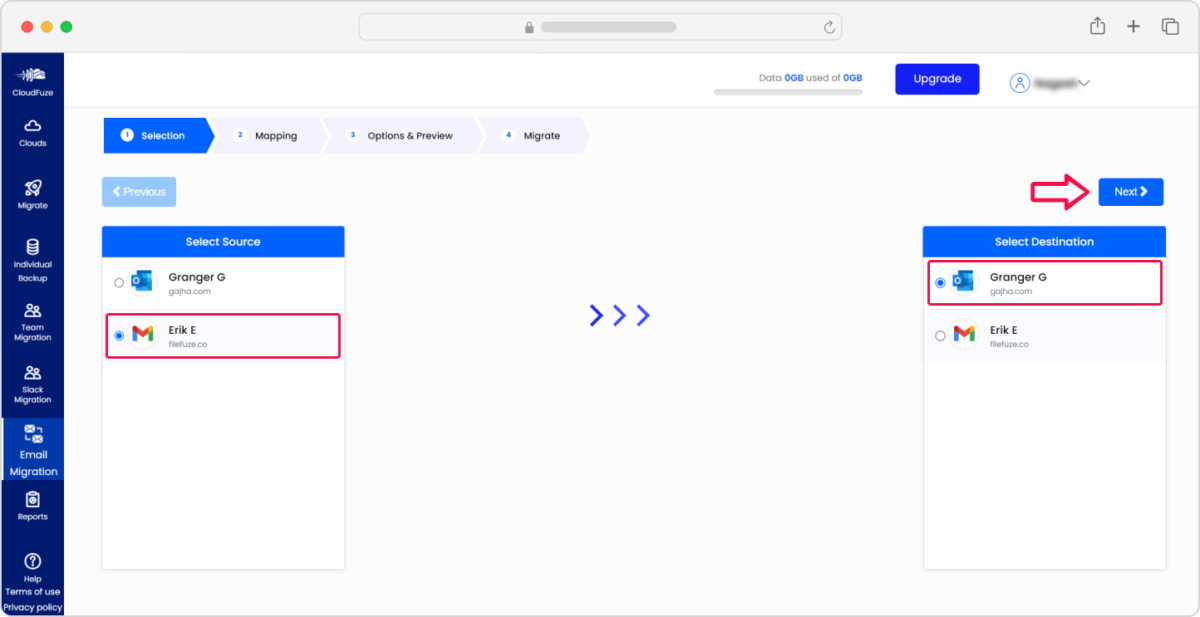Screen dimensions: 1200x617
Task: Open Terms of use link
Action: coord(32,592)
